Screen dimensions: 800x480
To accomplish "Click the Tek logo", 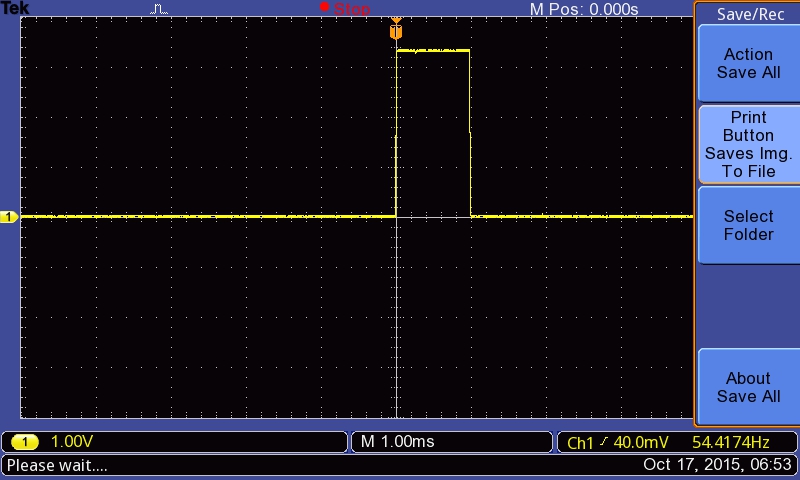I will 15,8.
